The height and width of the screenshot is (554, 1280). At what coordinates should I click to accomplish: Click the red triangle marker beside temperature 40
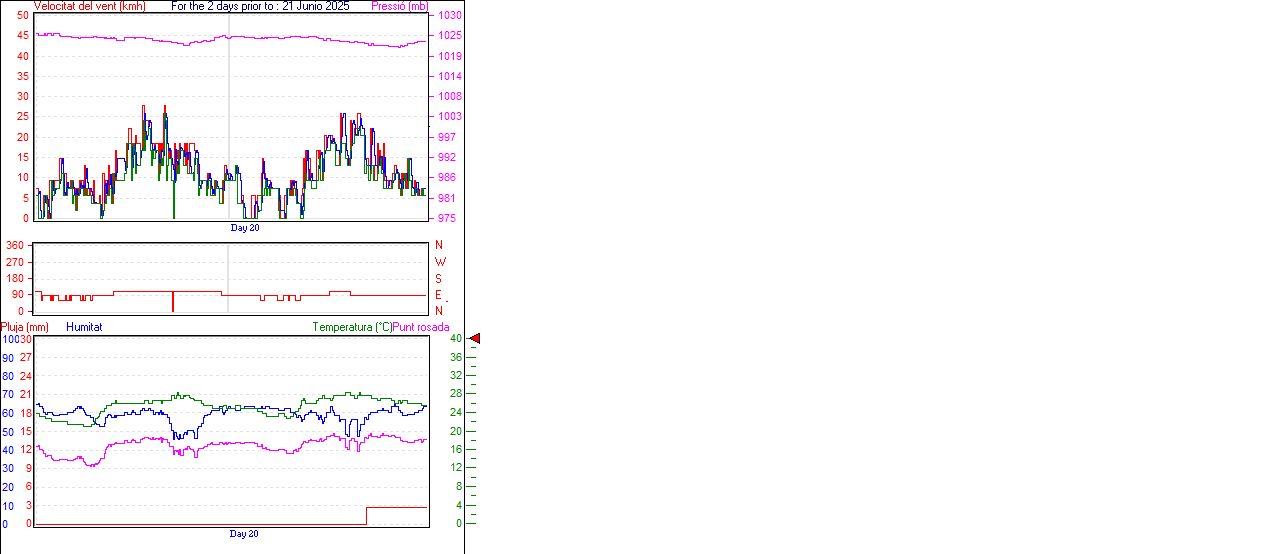tap(475, 339)
